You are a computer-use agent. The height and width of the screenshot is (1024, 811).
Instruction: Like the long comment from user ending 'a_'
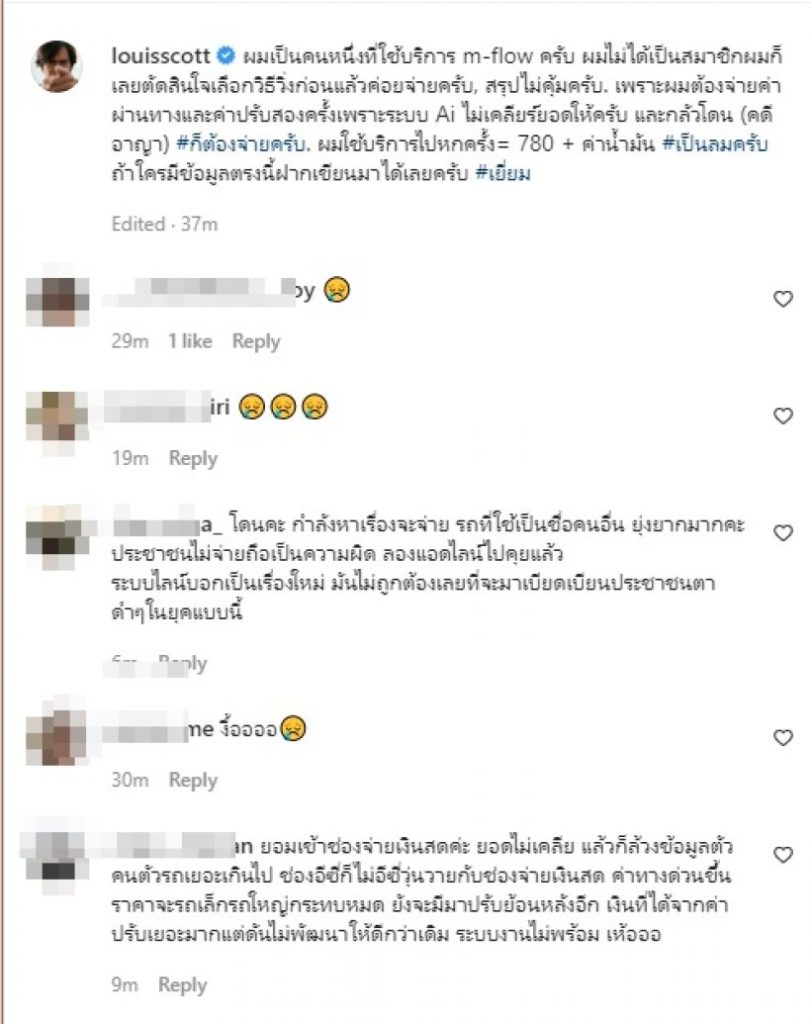pyautogui.click(x=782, y=533)
